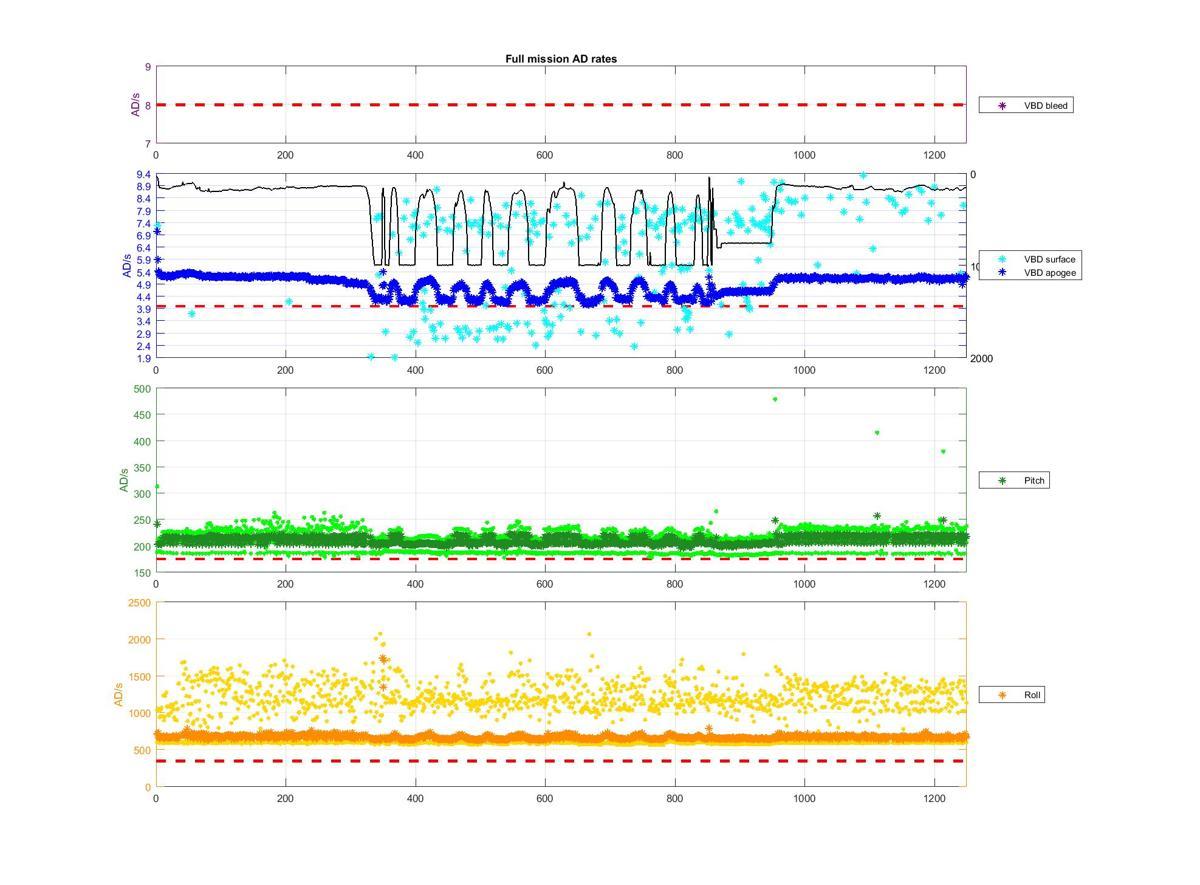Screen dimensions: 1200x885
Task: Click the blue 'AD/s' axis label
Action: [126, 267]
